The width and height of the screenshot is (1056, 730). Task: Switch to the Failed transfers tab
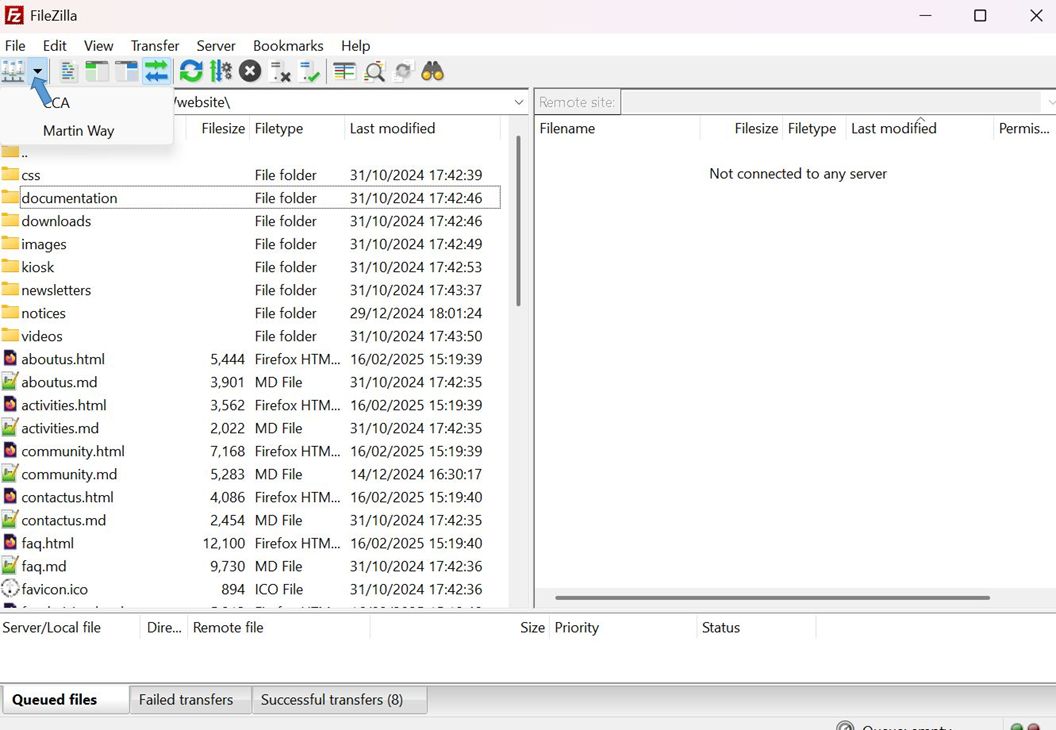(186, 700)
